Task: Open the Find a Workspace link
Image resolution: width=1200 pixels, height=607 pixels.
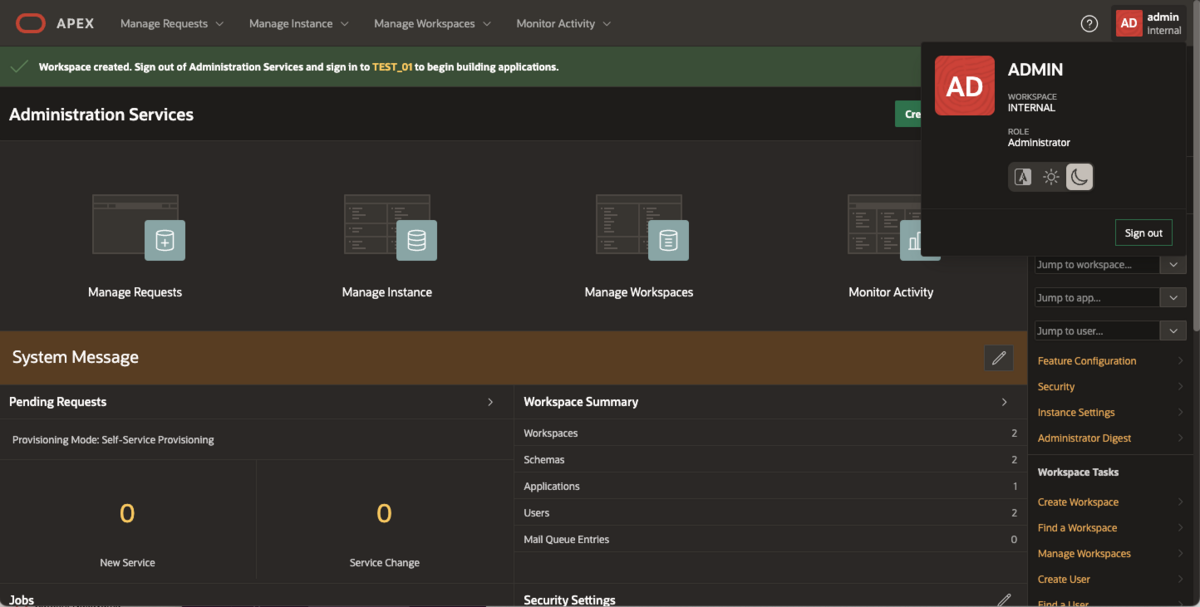Action: click(1077, 528)
